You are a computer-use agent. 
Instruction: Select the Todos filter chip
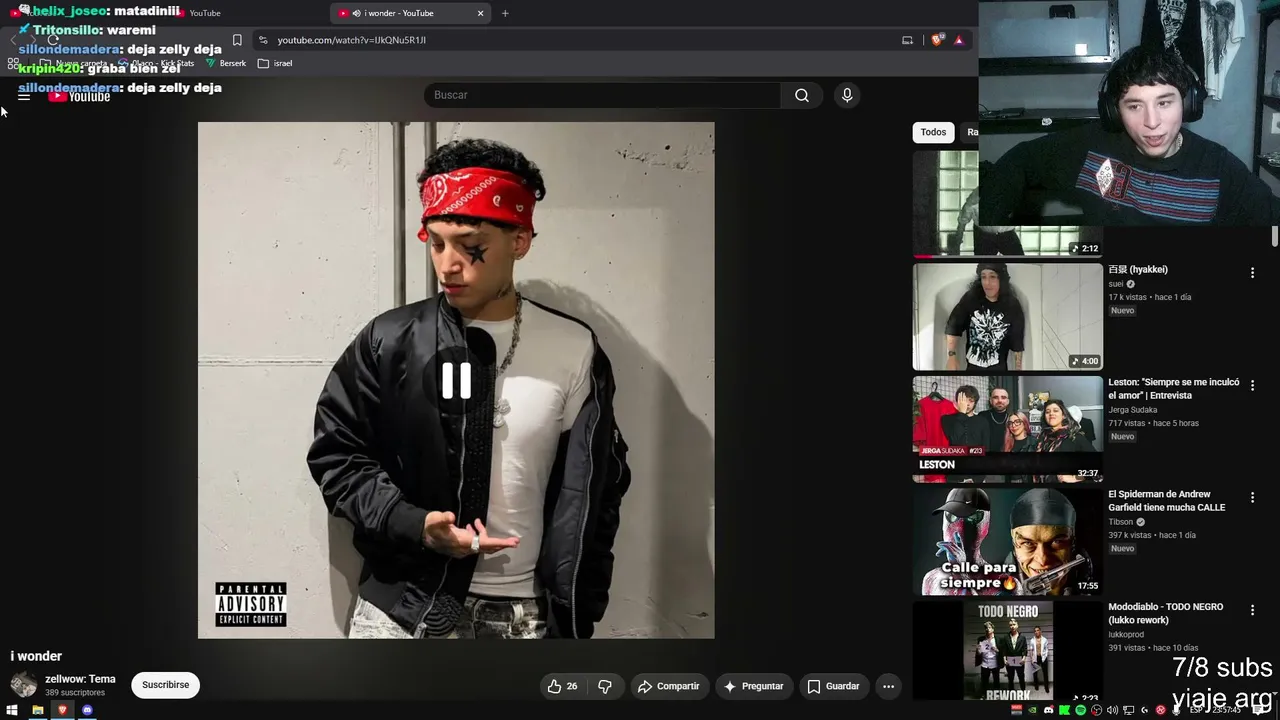tap(933, 132)
